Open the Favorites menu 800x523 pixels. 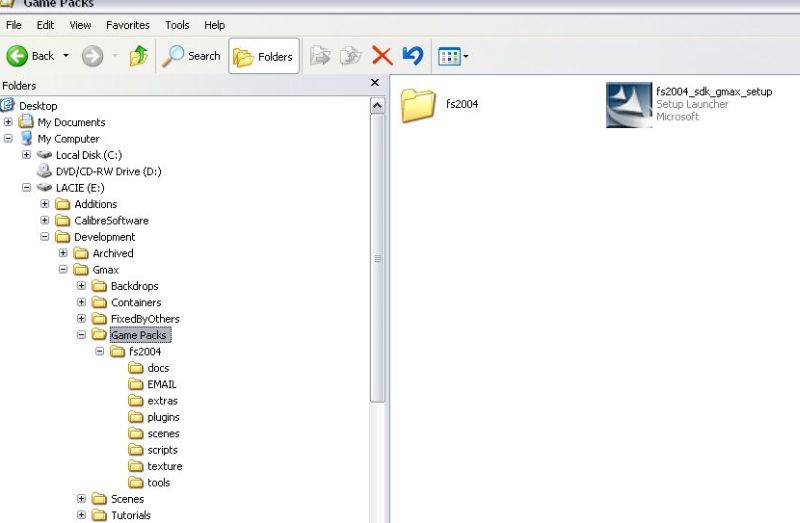point(127,25)
